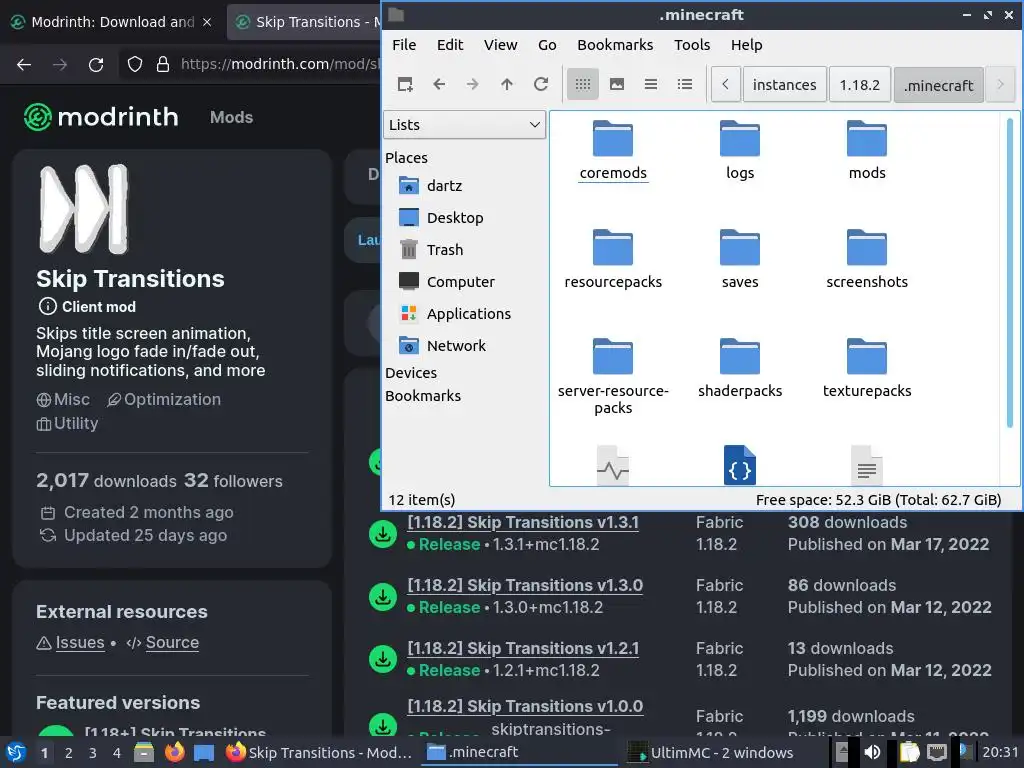Switch to Skip Transitions browser tab

pos(304,22)
